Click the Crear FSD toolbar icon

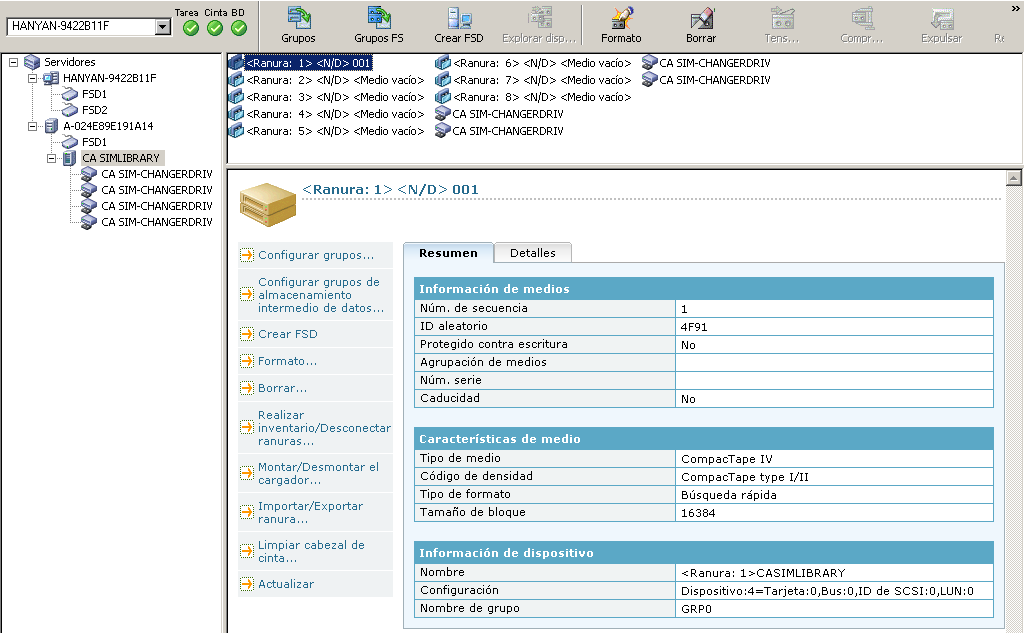pyautogui.click(x=460, y=18)
